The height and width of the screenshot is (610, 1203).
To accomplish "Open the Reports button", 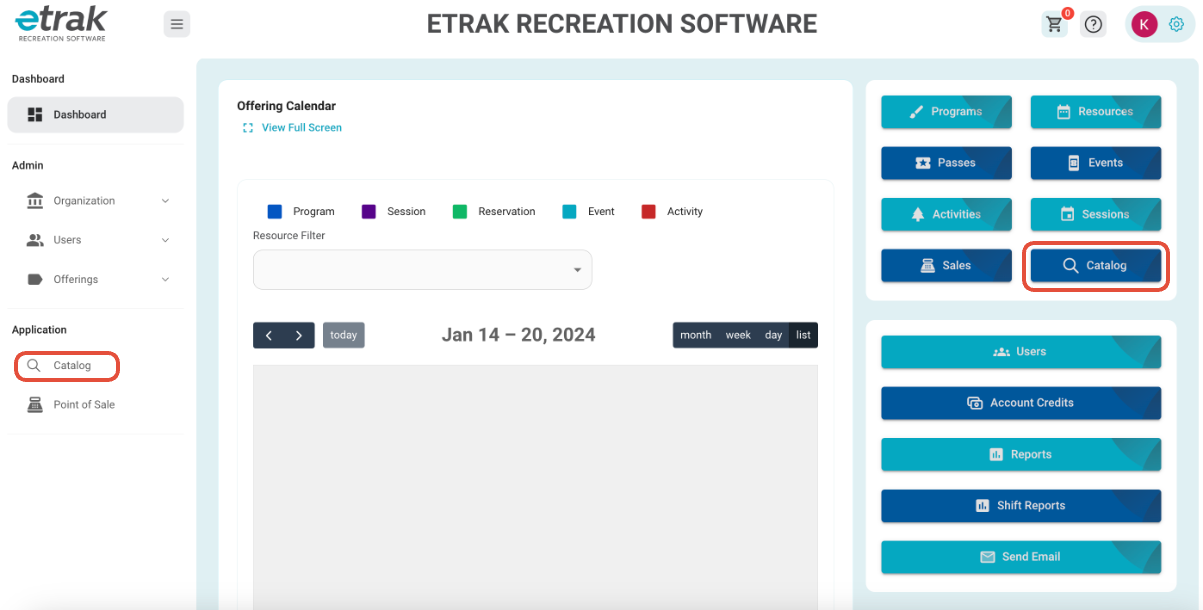I will pyautogui.click(x=1021, y=454).
